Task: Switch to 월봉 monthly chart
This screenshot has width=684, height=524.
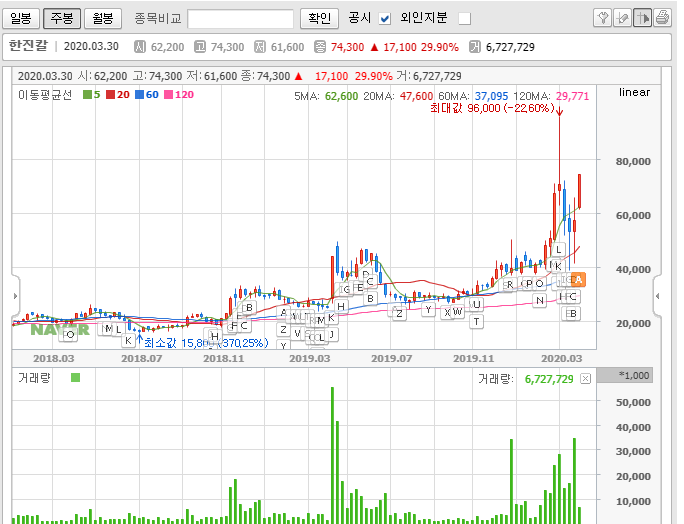Action: 103,18
